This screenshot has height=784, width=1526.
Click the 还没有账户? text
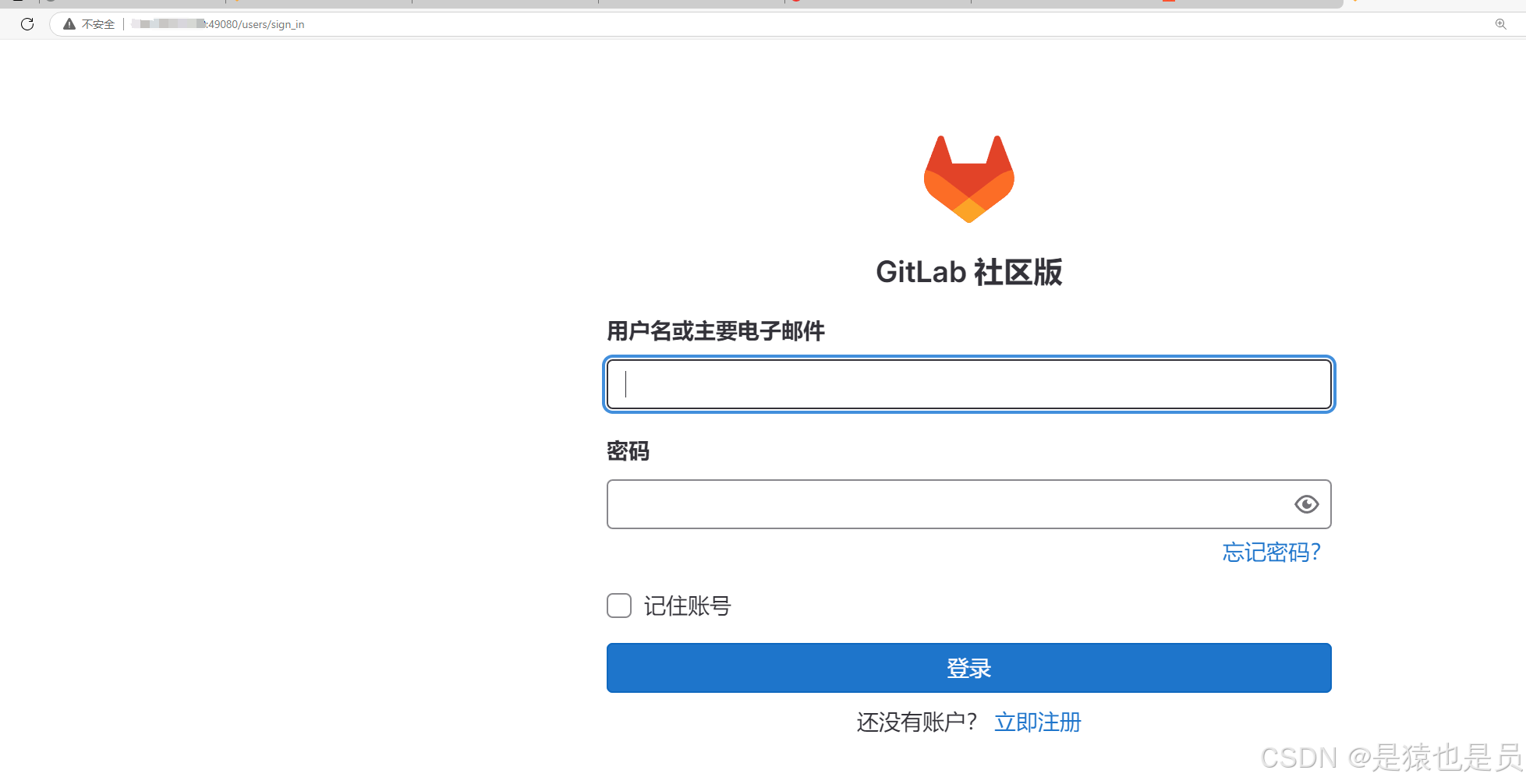pos(917,722)
